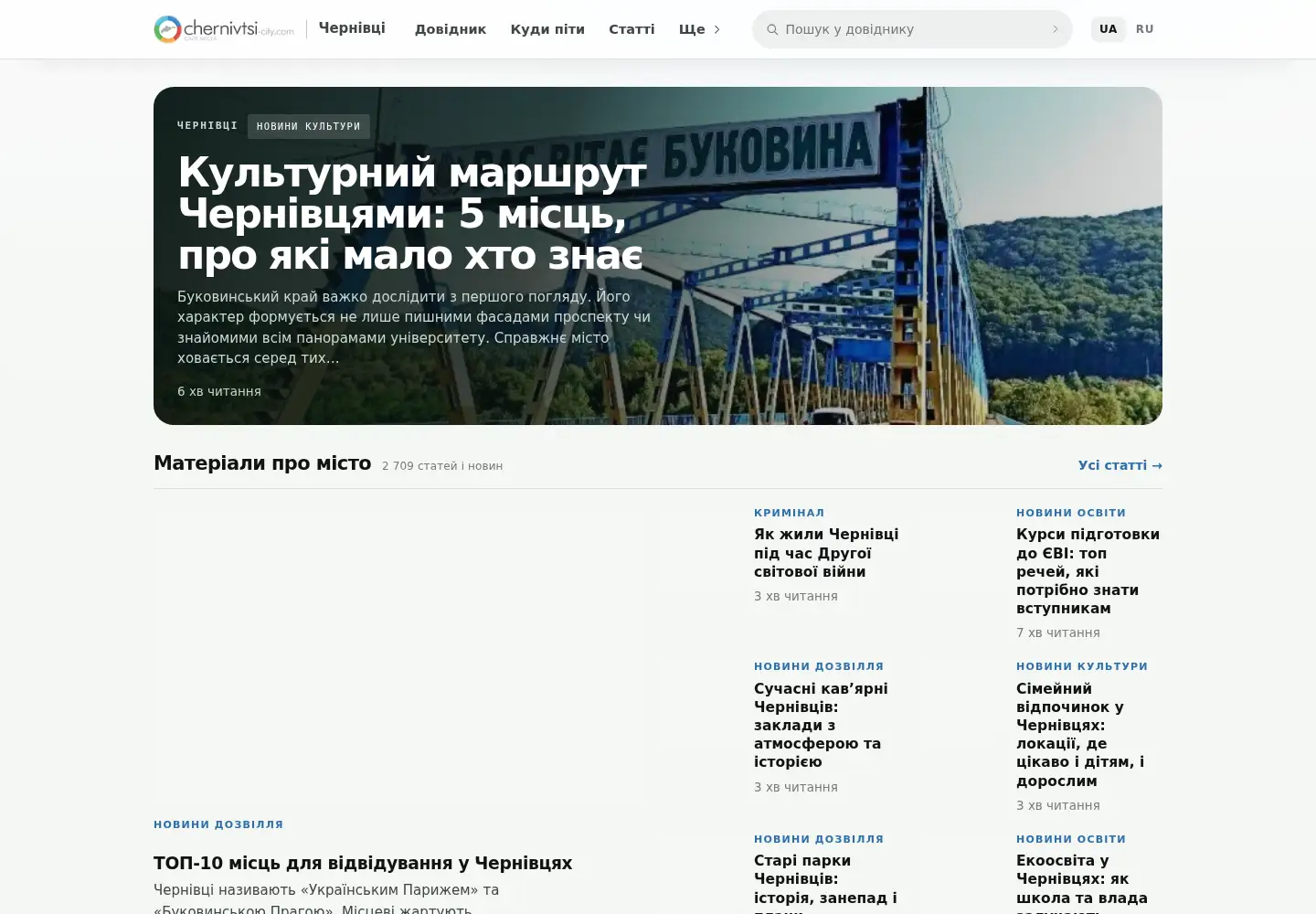Click the Чернівці city label in header

(352, 28)
